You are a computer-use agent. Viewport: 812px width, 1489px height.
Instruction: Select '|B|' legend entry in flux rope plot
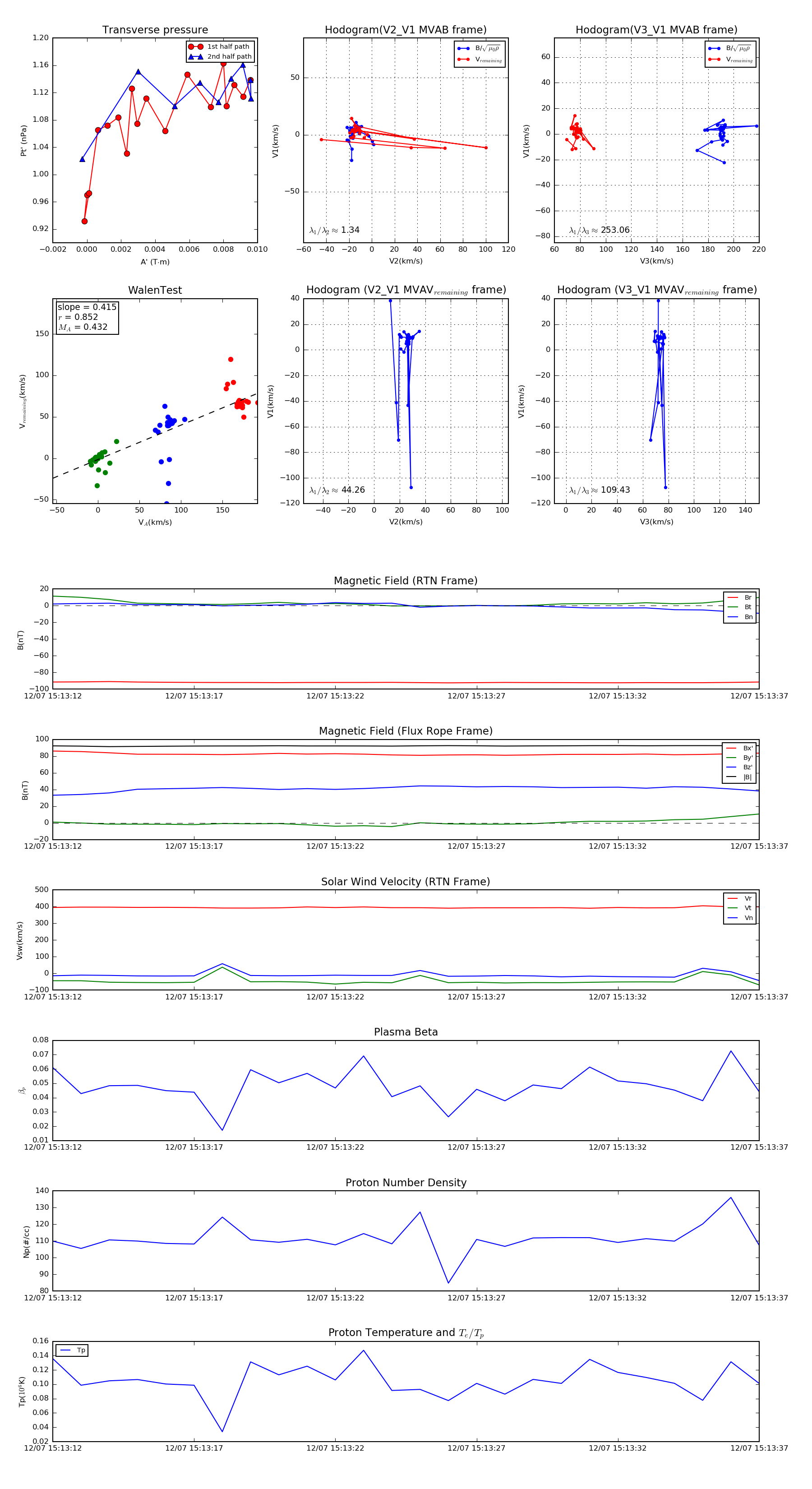pyautogui.click(x=740, y=777)
